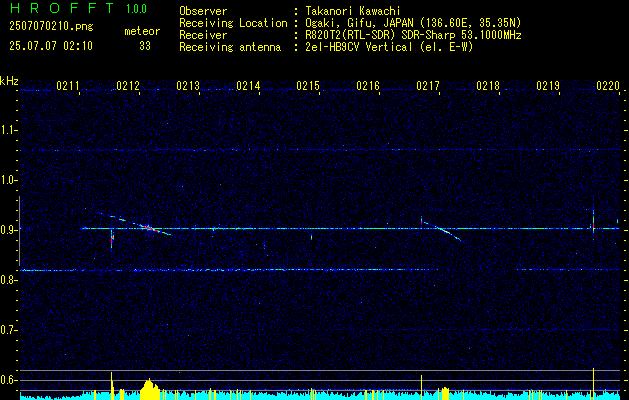The image size is (629, 400).
Task: Click the 0212 time marker
Action: (128, 85)
